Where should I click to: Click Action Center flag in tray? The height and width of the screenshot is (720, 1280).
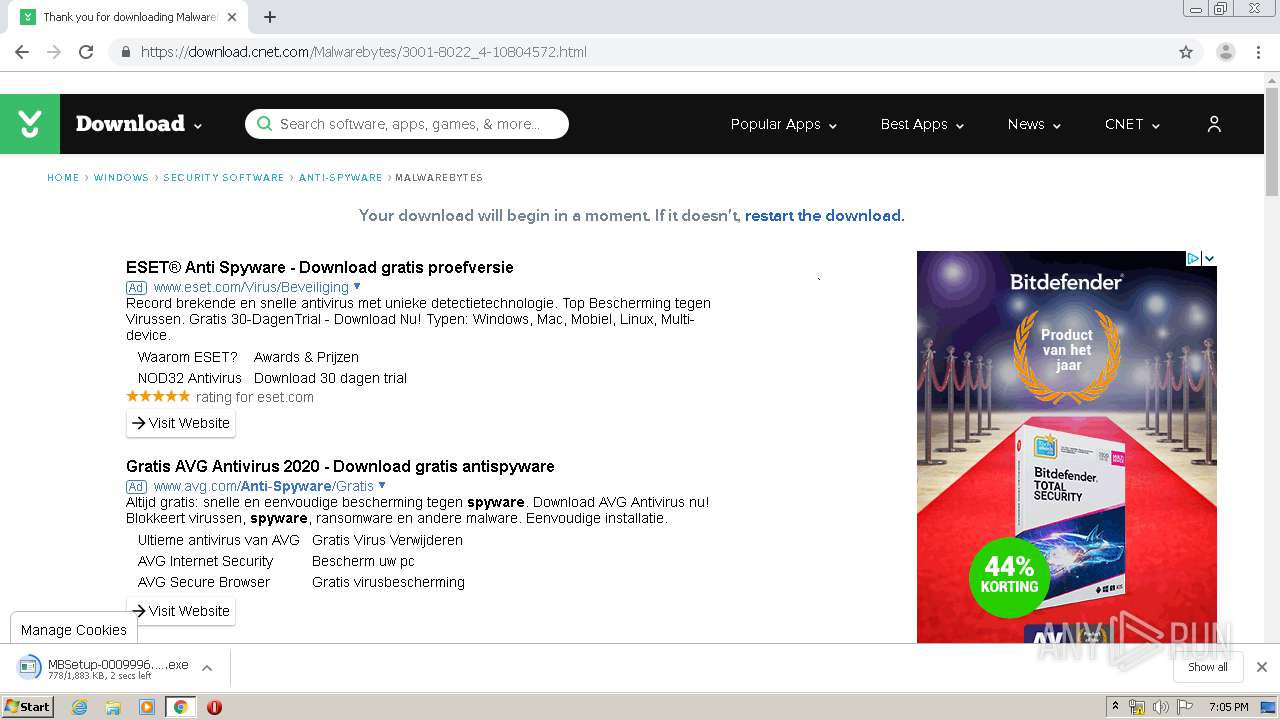pyautogui.click(x=1184, y=707)
